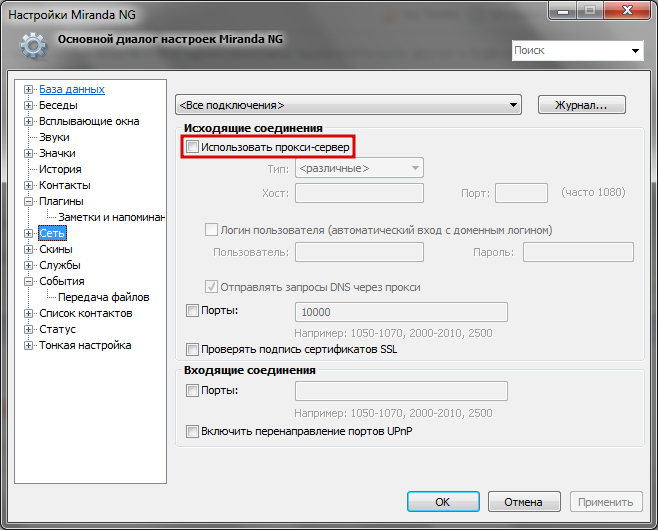Toggle outgoing 'Порты' checkbox
The image size is (658, 530).
[x=193, y=311]
